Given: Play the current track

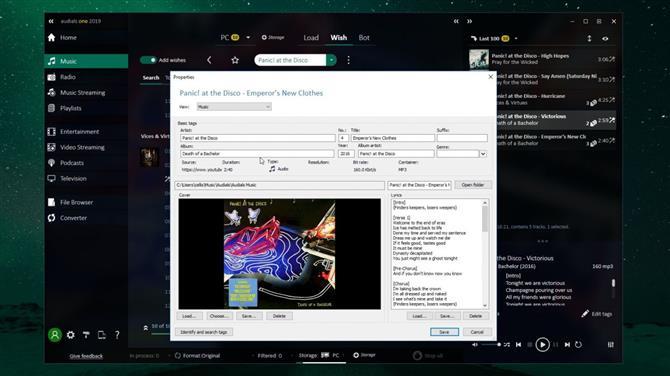Looking at the screenshot, I should tap(542, 344).
